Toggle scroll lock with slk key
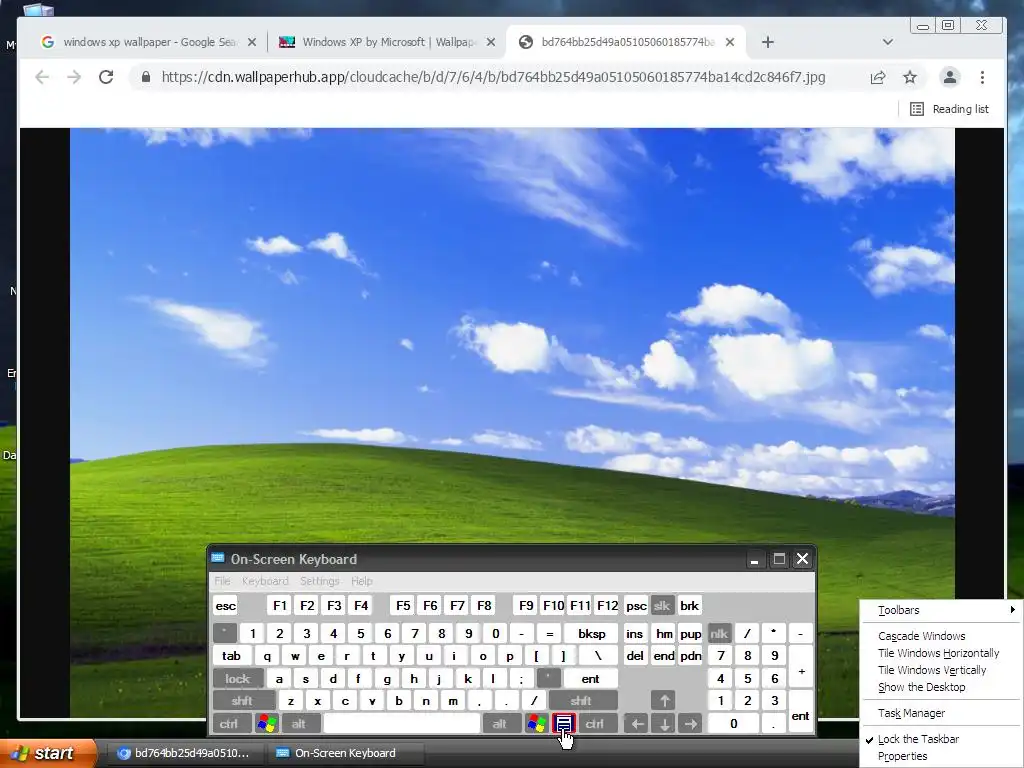 click(x=662, y=605)
